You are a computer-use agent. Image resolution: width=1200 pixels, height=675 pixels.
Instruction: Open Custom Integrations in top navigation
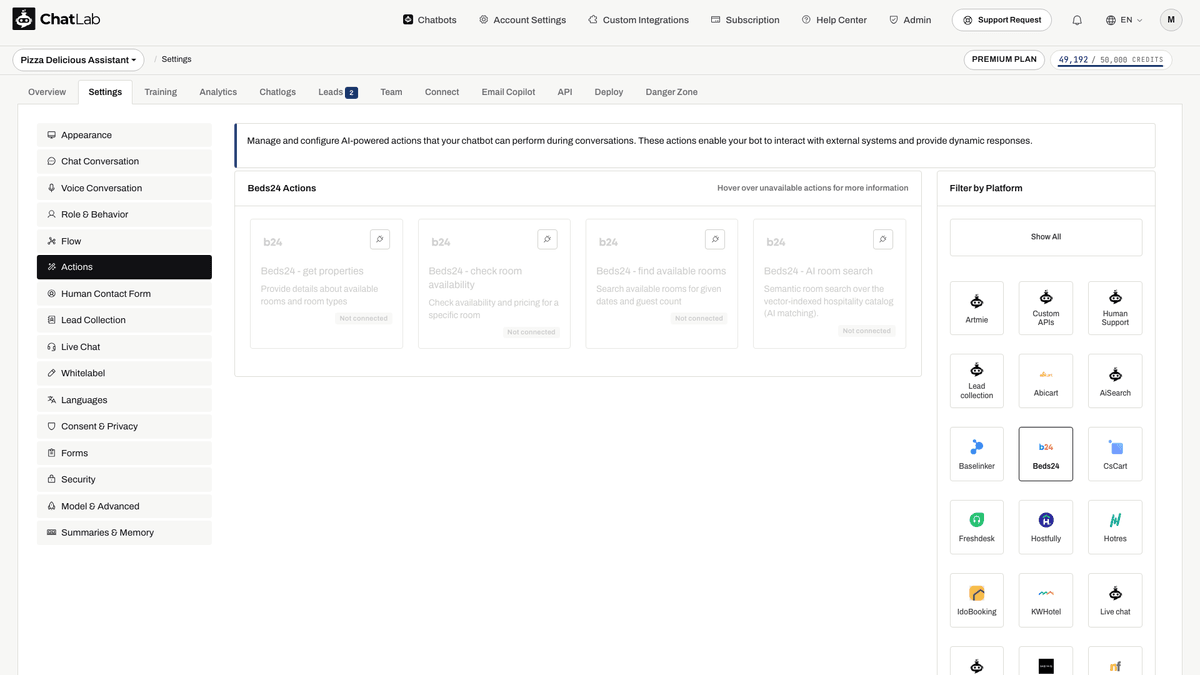click(638, 20)
